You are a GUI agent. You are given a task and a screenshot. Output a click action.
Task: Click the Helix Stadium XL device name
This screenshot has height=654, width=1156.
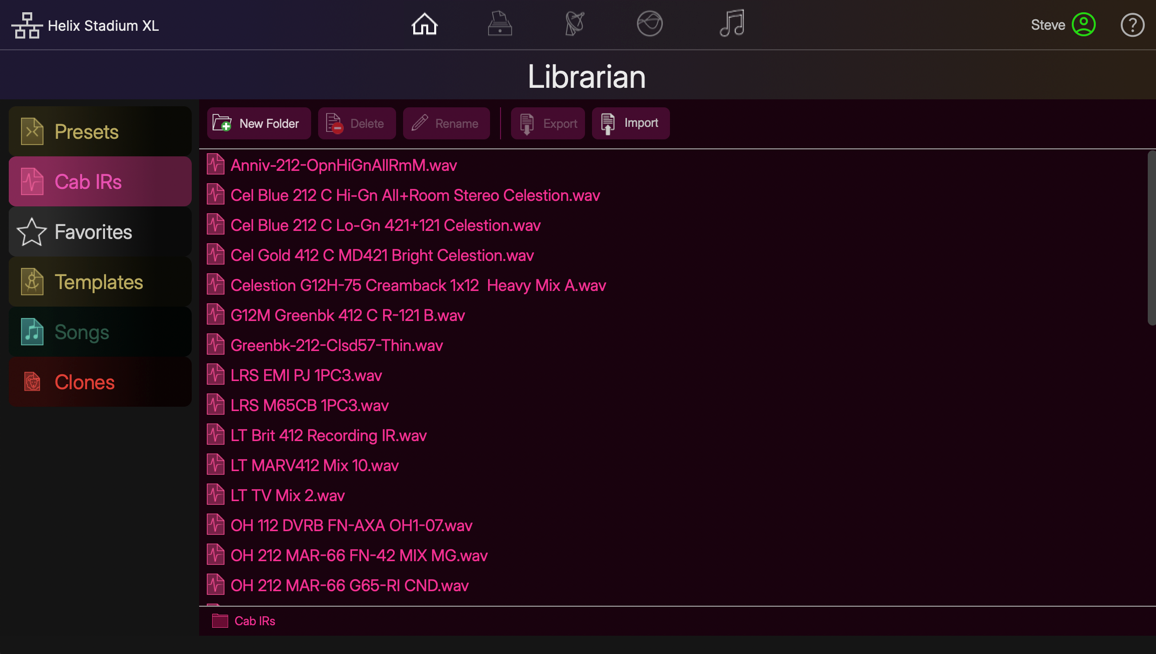point(103,26)
